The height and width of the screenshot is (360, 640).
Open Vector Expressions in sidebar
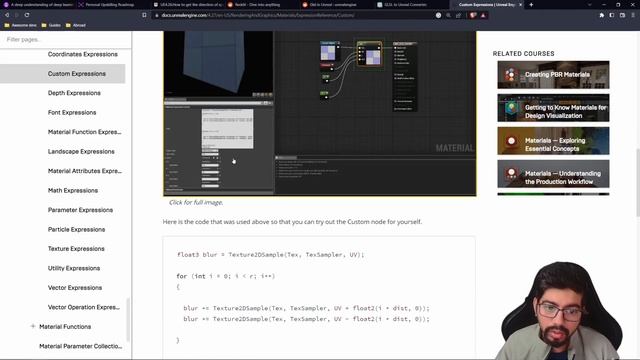tap(75, 288)
